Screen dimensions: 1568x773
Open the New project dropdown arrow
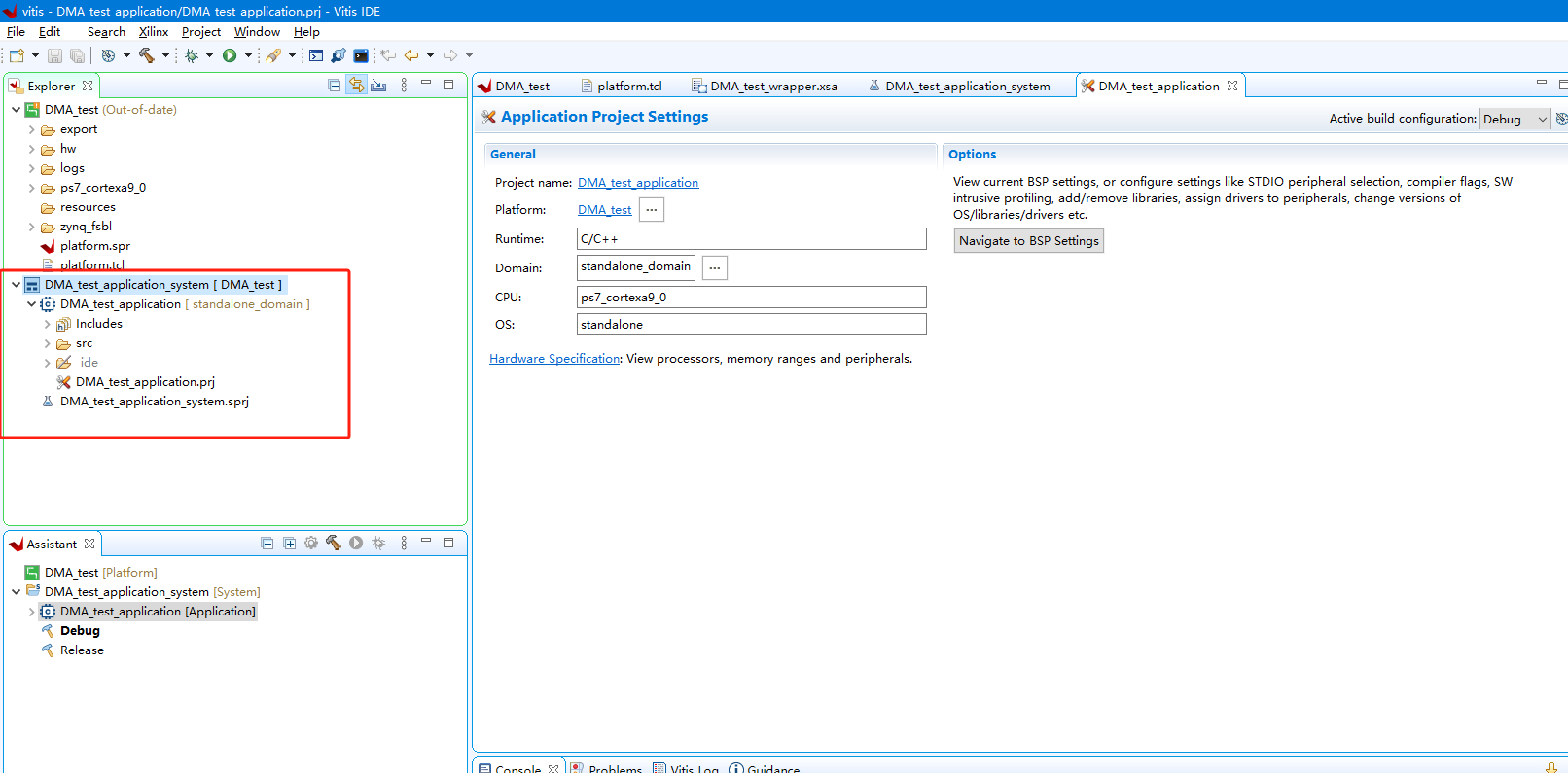(35, 55)
